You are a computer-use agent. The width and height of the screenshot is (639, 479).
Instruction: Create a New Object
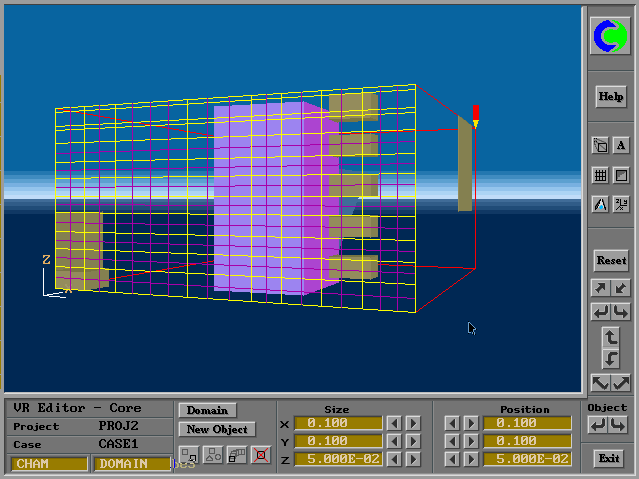(x=216, y=429)
